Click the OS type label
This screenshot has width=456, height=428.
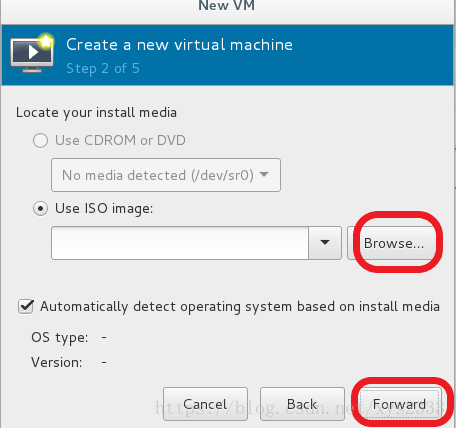pos(60,338)
